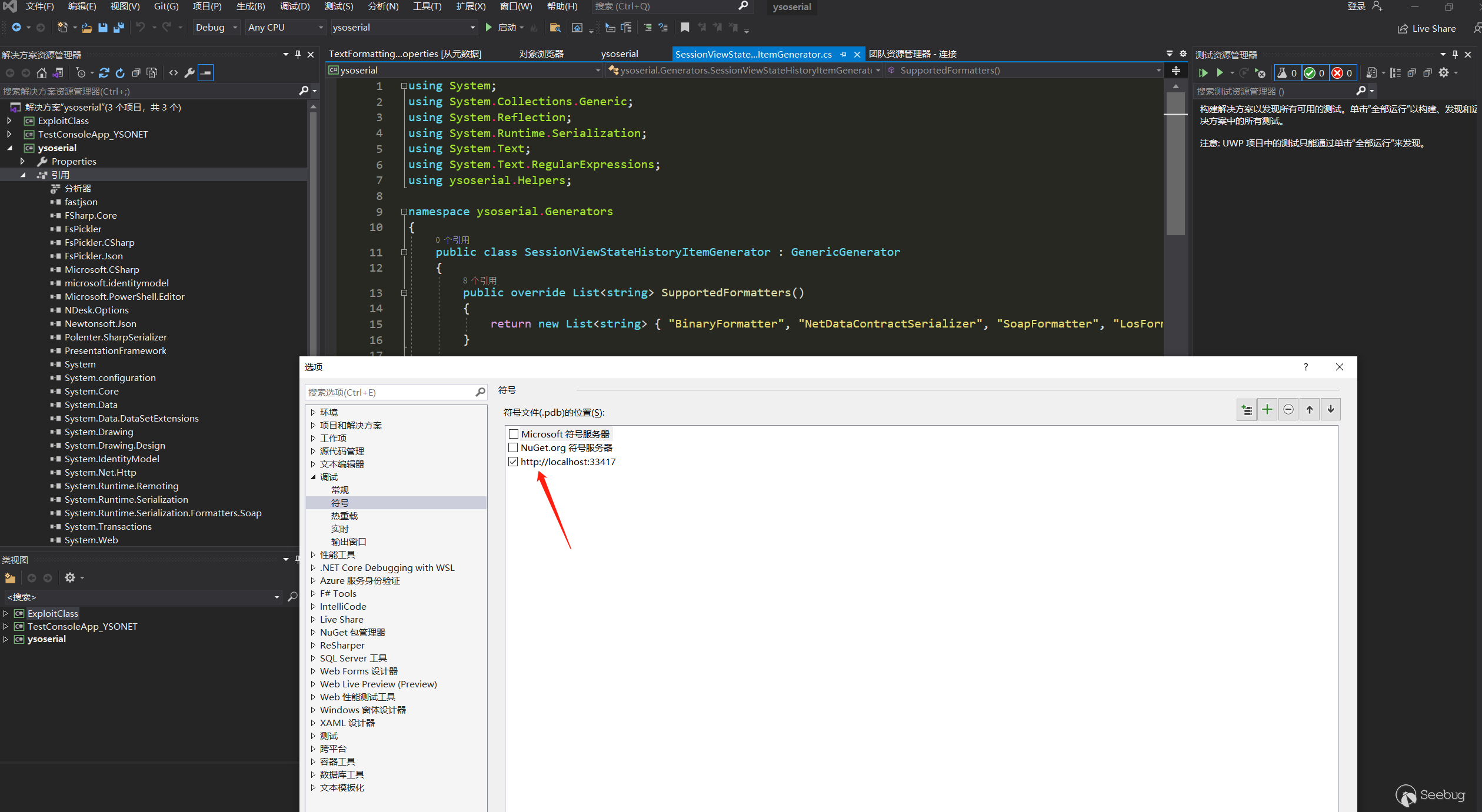Check the NuGet.org 符号服务器 checkbox
The width and height of the screenshot is (1482, 812).
[514, 448]
